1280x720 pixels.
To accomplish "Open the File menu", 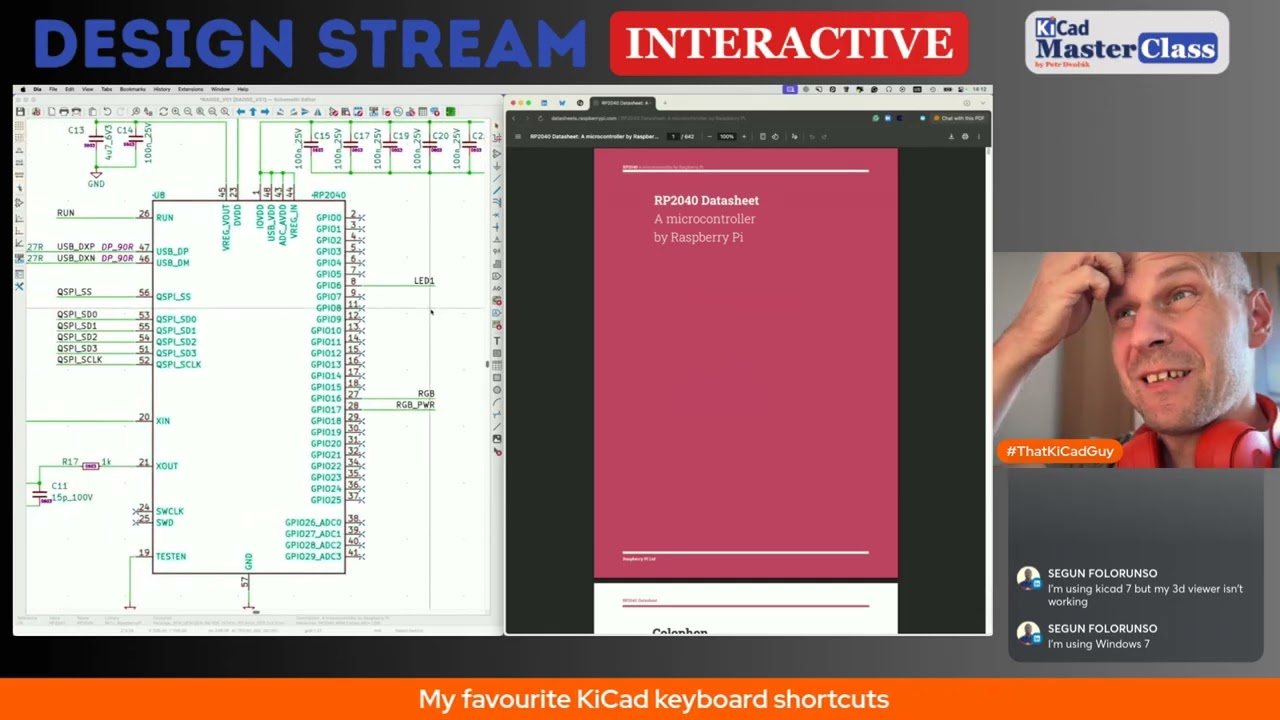I will click(x=53, y=89).
